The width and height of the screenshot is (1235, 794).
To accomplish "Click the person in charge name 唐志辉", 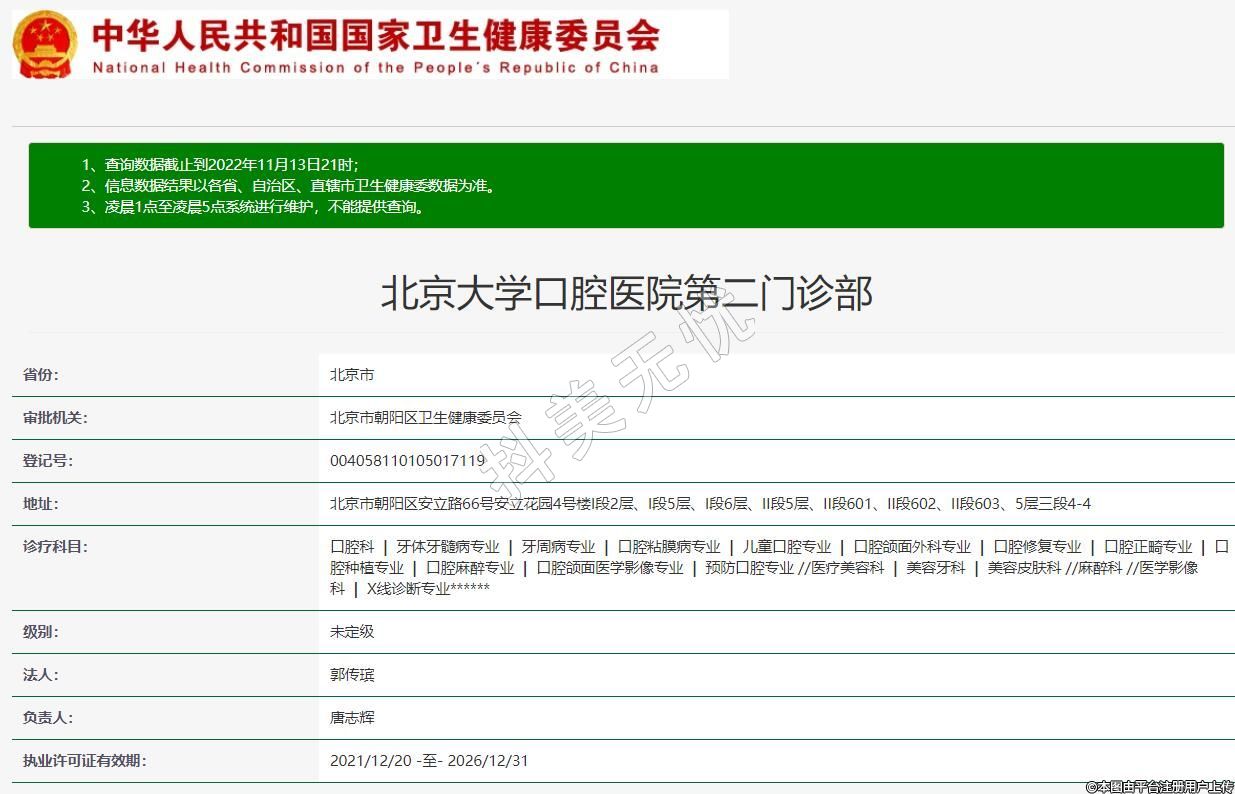I will coord(352,718).
